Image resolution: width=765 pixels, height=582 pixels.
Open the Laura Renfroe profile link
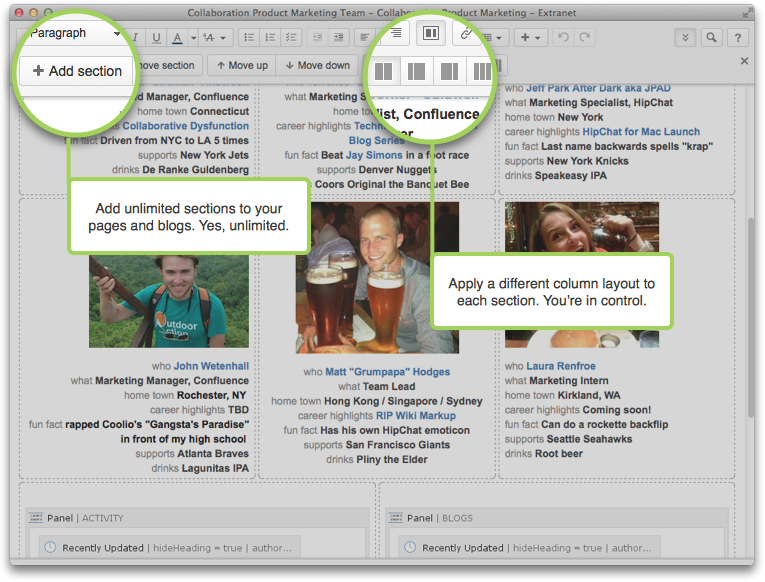click(x=561, y=366)
